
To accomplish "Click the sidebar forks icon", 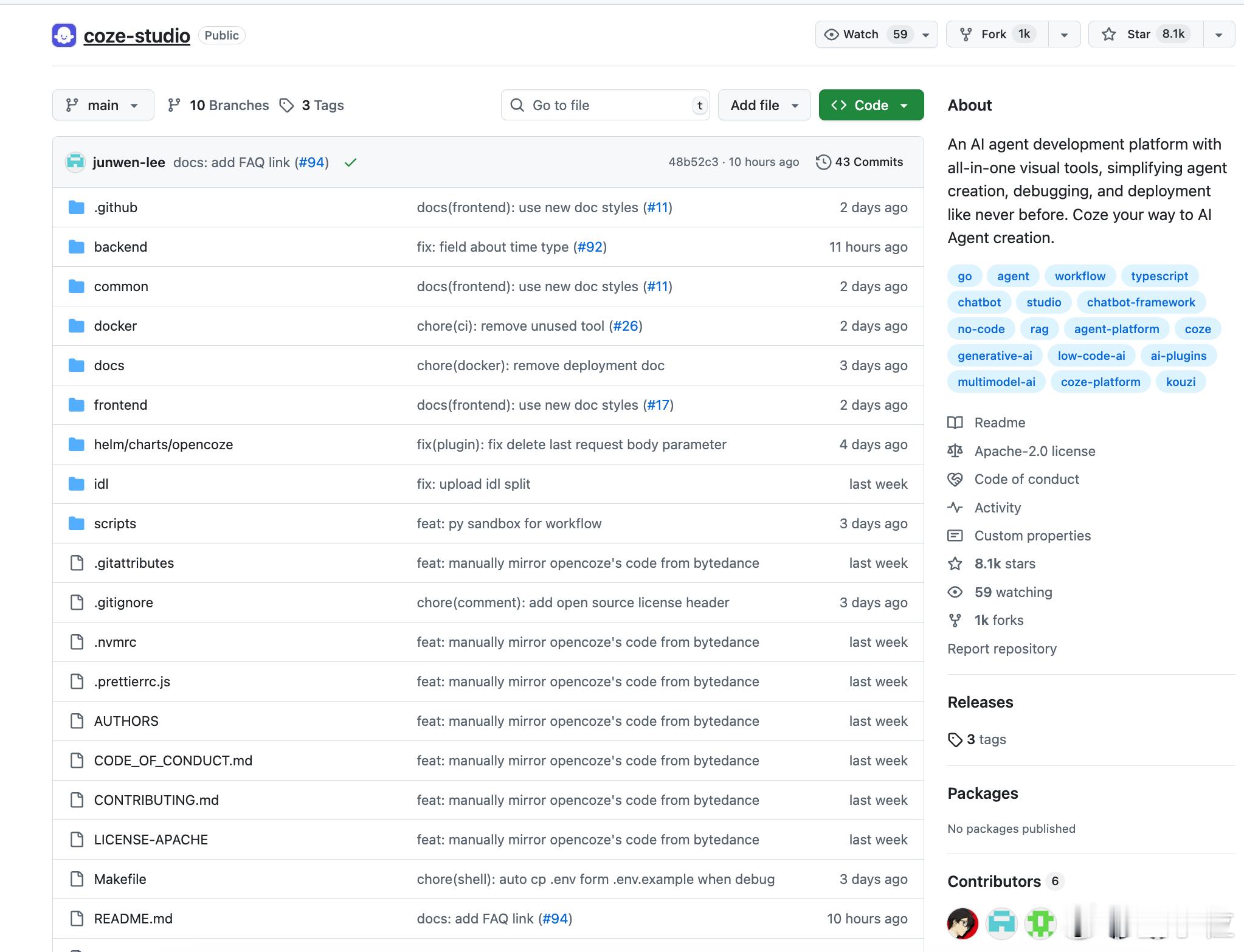I will [955, 620].
